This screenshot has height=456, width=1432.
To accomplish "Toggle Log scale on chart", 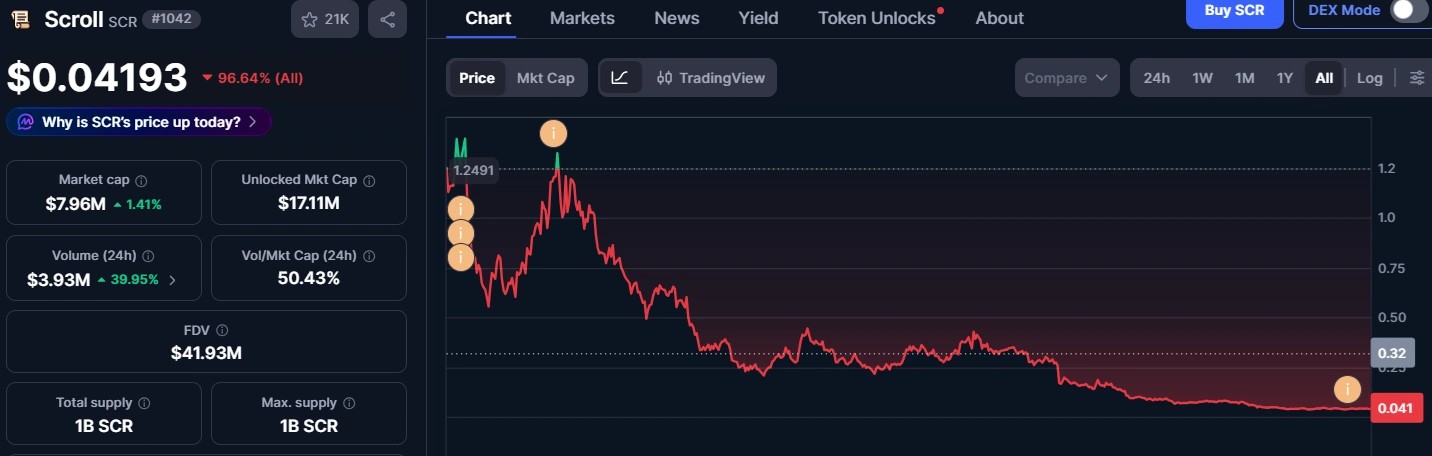I will (x=1370, y=78).
